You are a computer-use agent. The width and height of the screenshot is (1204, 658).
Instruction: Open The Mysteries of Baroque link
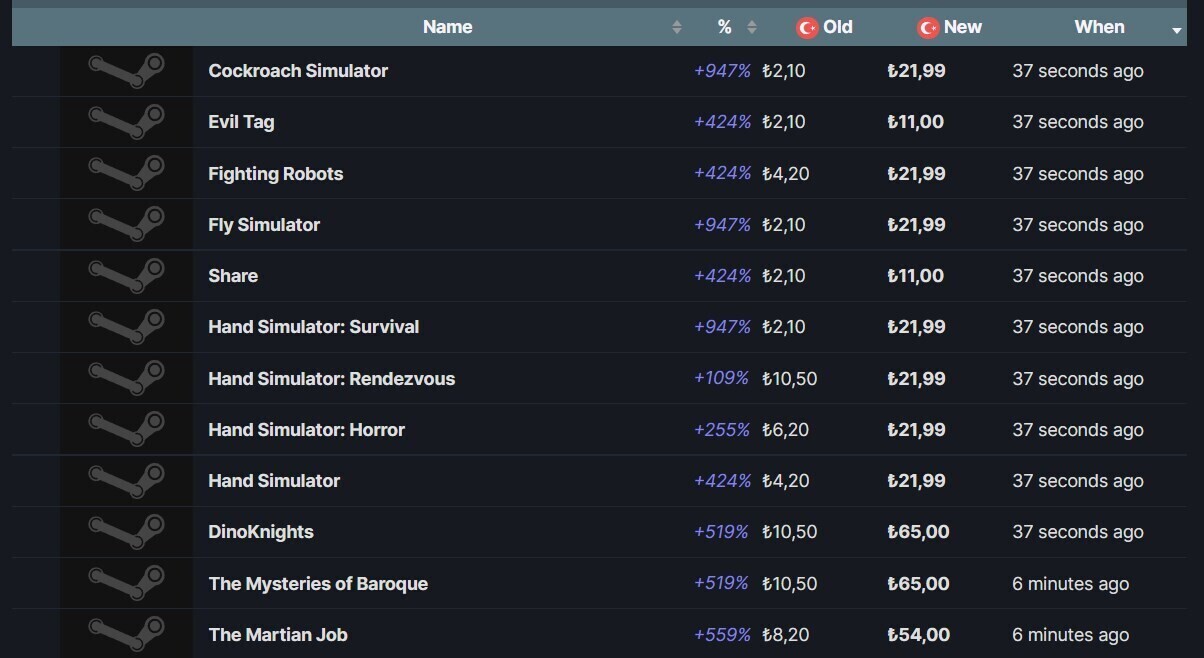pyautogui.click(x=318, y=584)
